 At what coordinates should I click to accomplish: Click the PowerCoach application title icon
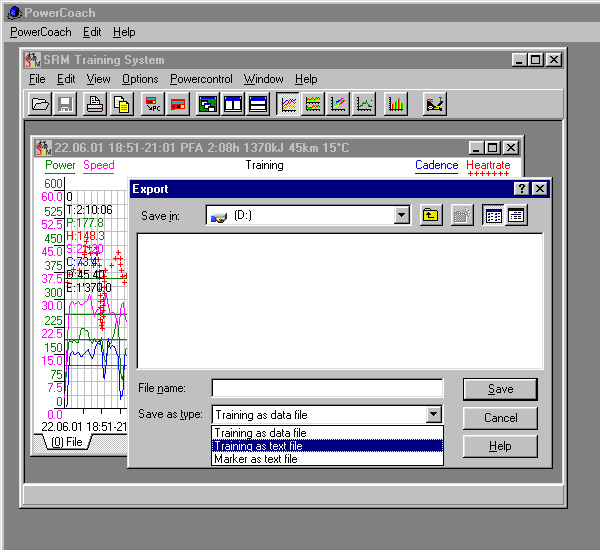(x=15, y=13)
